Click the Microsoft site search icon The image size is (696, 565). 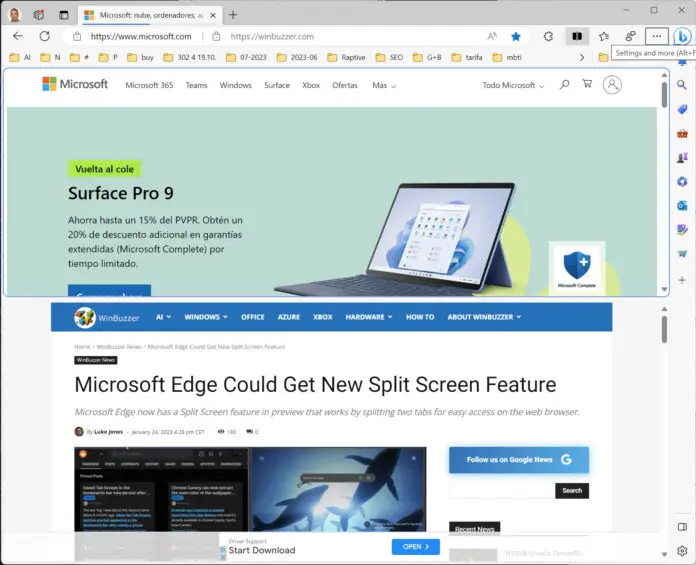tap(565, 84)
